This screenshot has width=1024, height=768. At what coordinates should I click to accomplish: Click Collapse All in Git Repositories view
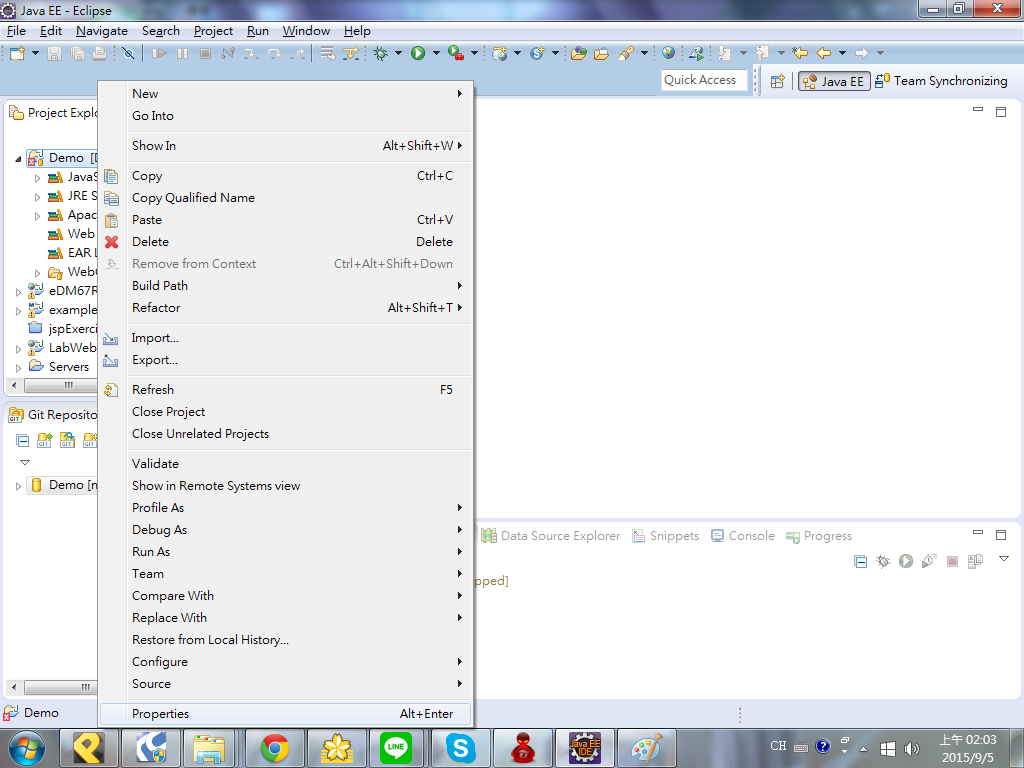point(22,441)
